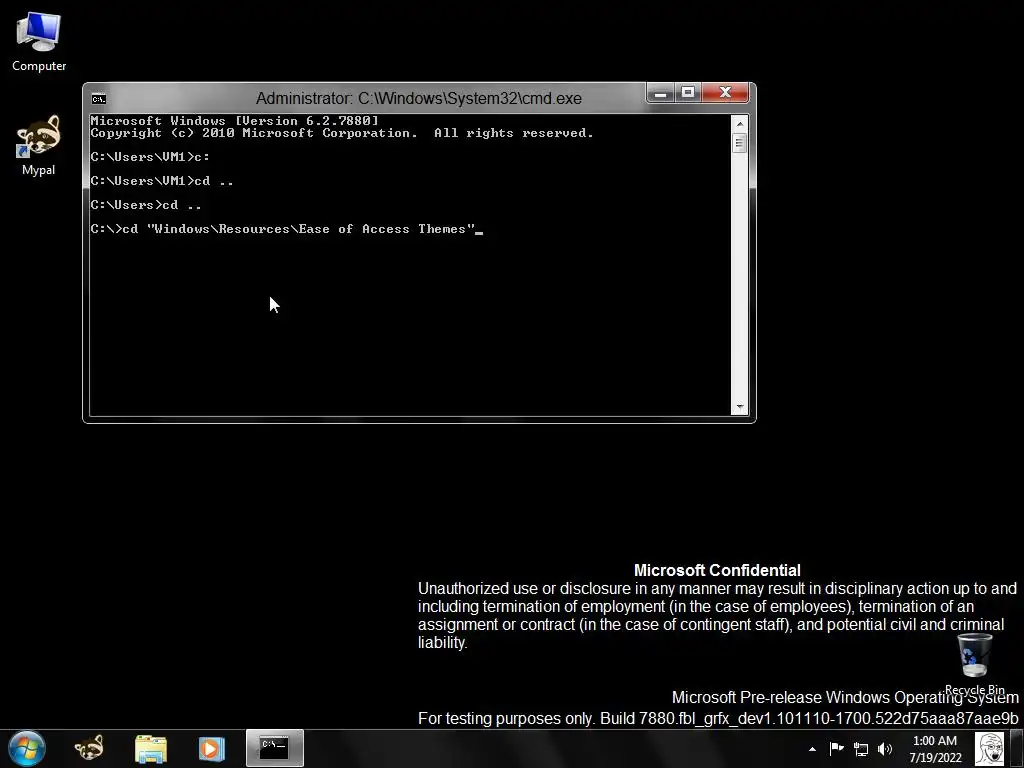Click the user tile picture in the taskbar
The image size is (1024, 768).
989,749
